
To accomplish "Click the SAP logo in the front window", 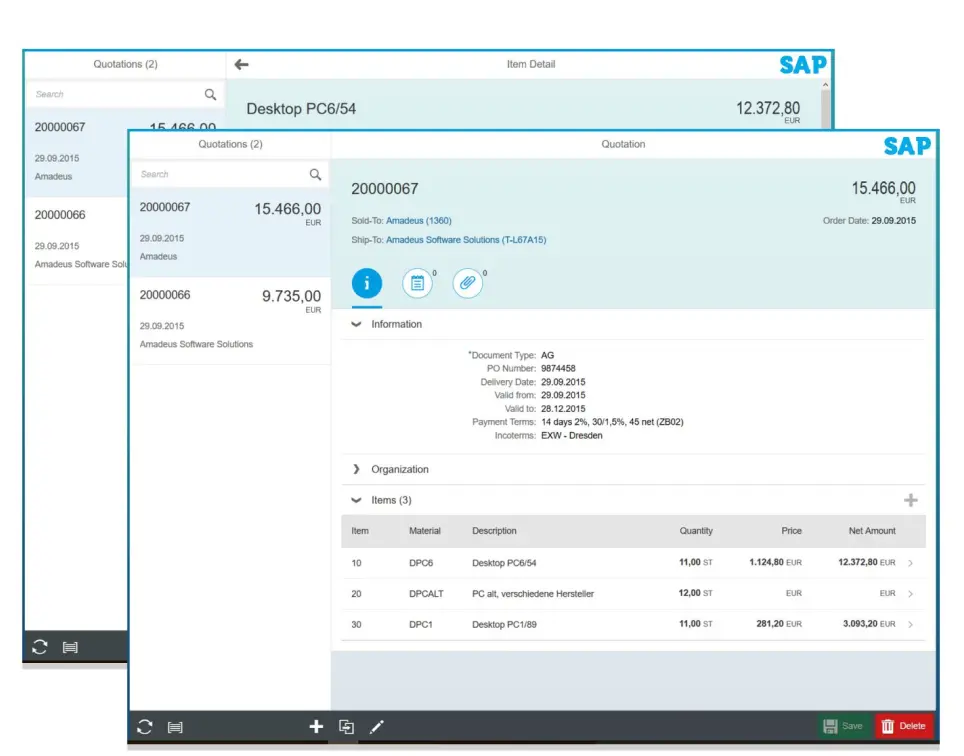I will pyautogui.click(x=907, y=146).
